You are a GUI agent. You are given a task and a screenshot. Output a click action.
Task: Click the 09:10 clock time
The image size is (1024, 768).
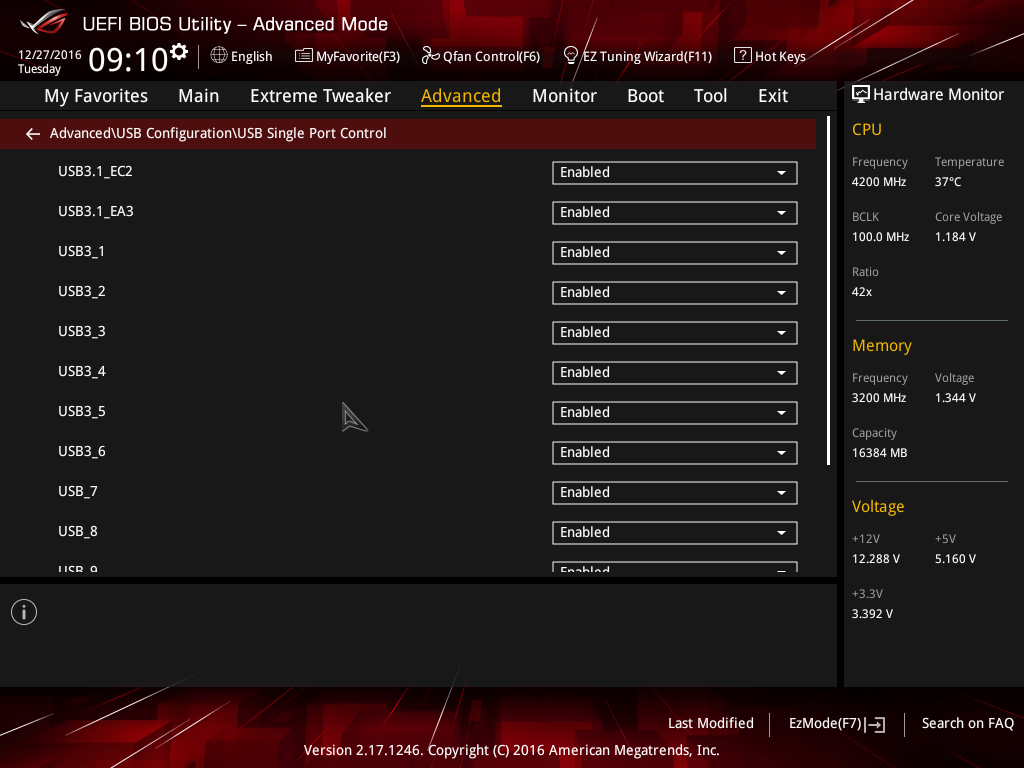pyautogui.click(x=128, y=60)
